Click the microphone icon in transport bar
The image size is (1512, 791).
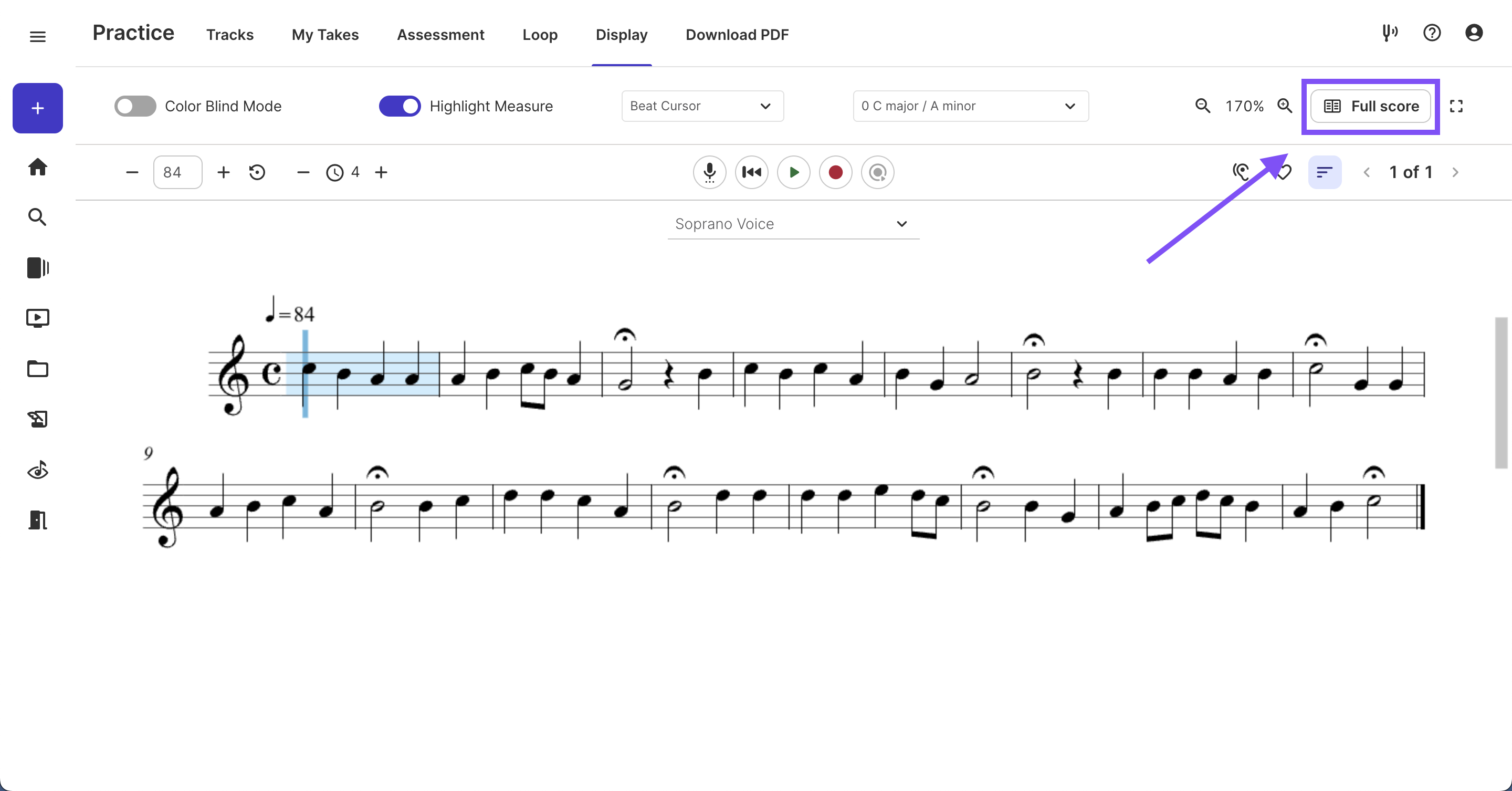(709, 172)
